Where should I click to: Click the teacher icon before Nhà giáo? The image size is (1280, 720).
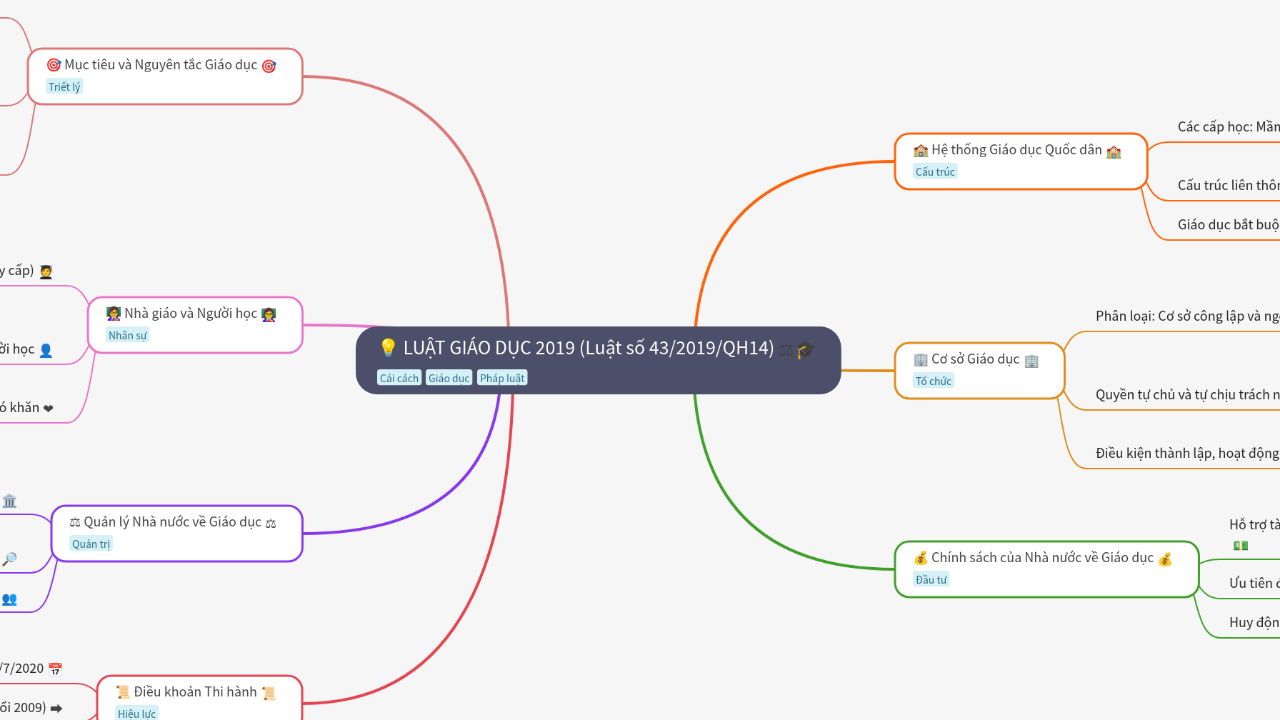point(114,314)
